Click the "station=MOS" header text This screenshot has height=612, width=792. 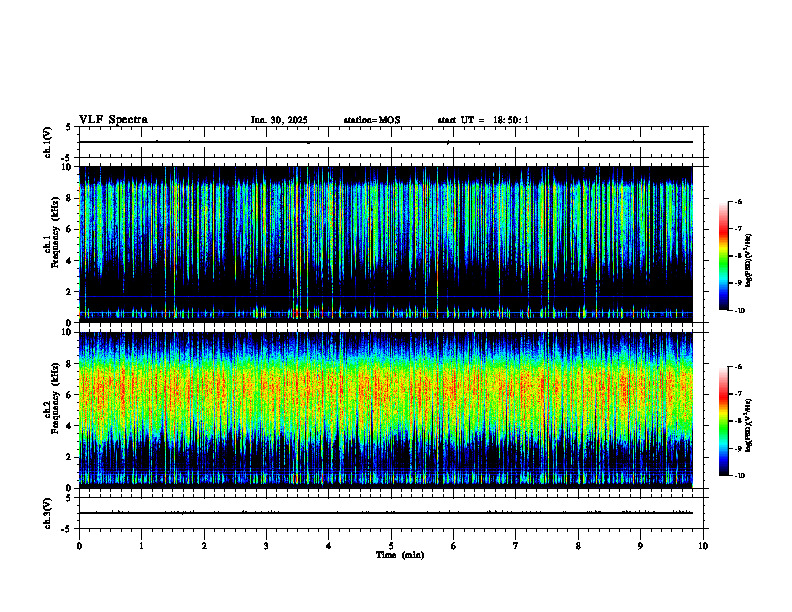coord(372,120)
